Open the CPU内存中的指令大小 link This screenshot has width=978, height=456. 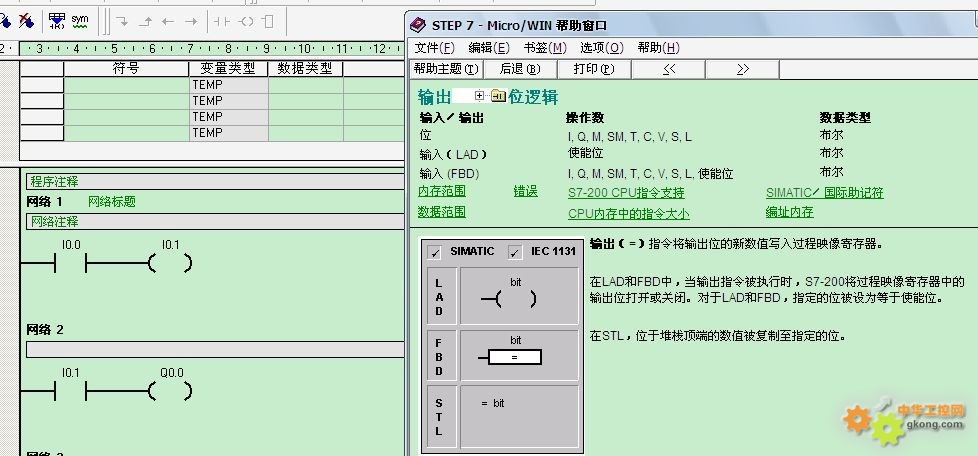point(629,213)
